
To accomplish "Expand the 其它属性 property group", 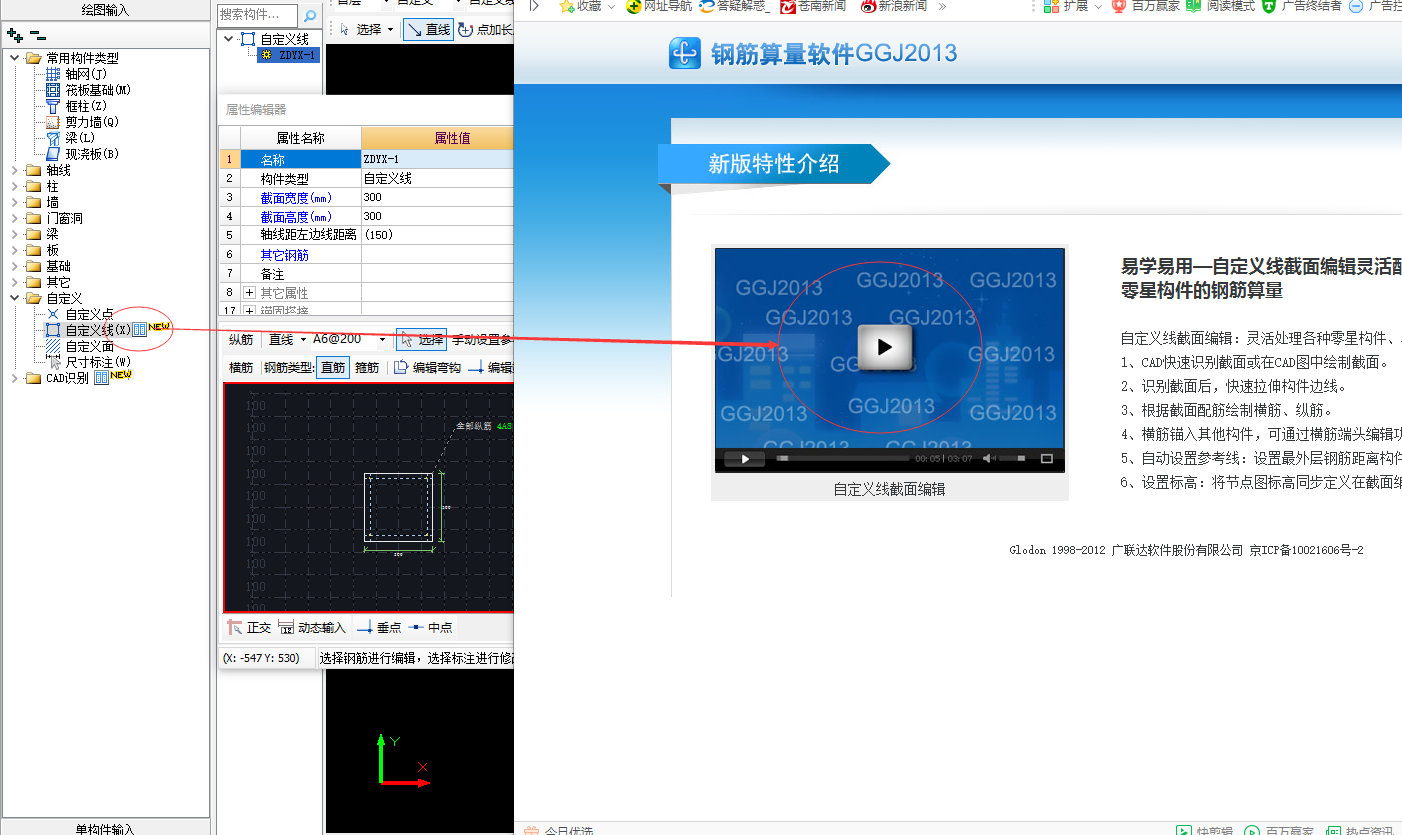I will click(249, 293).
